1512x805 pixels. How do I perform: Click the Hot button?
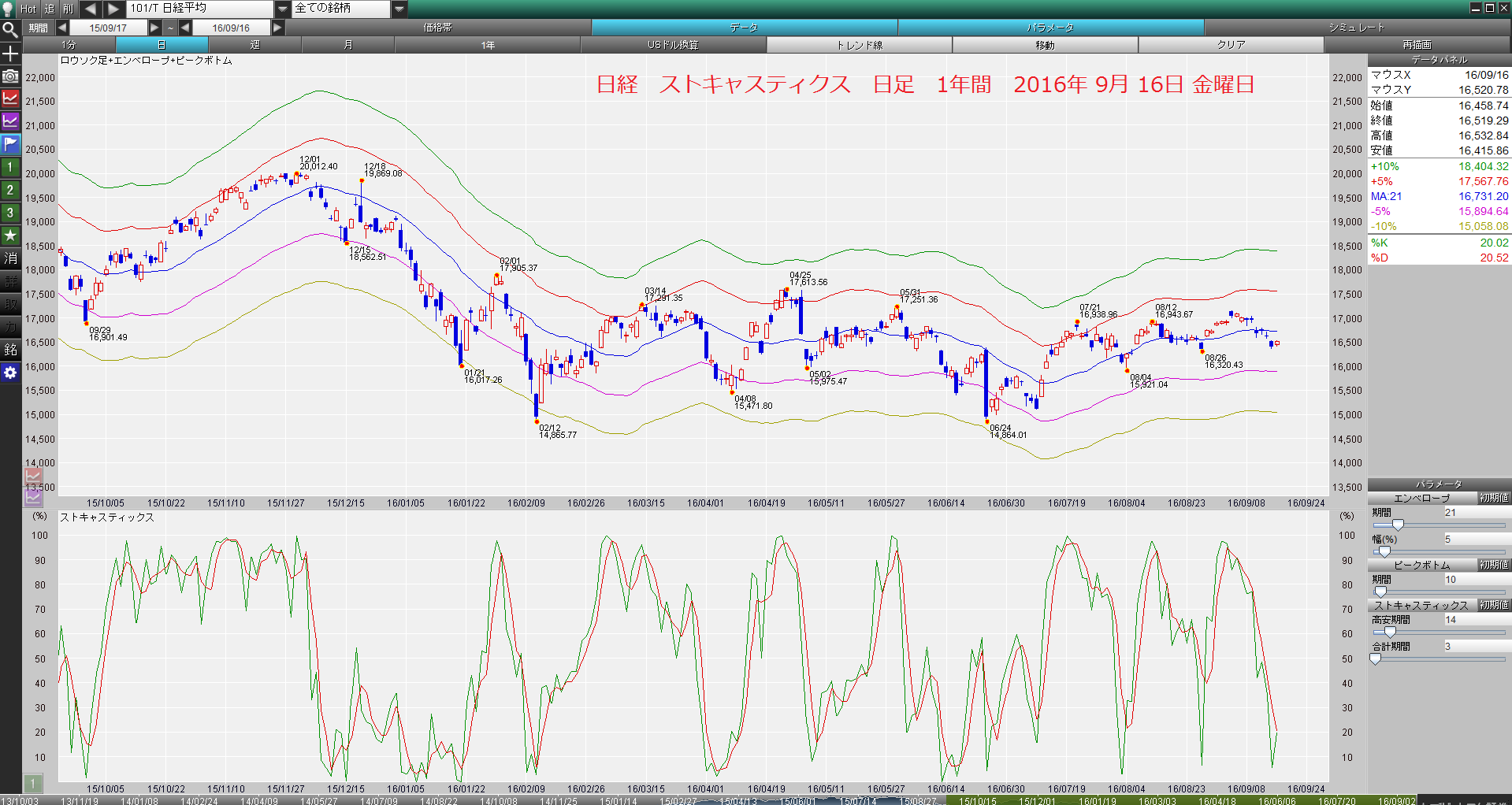28,9
